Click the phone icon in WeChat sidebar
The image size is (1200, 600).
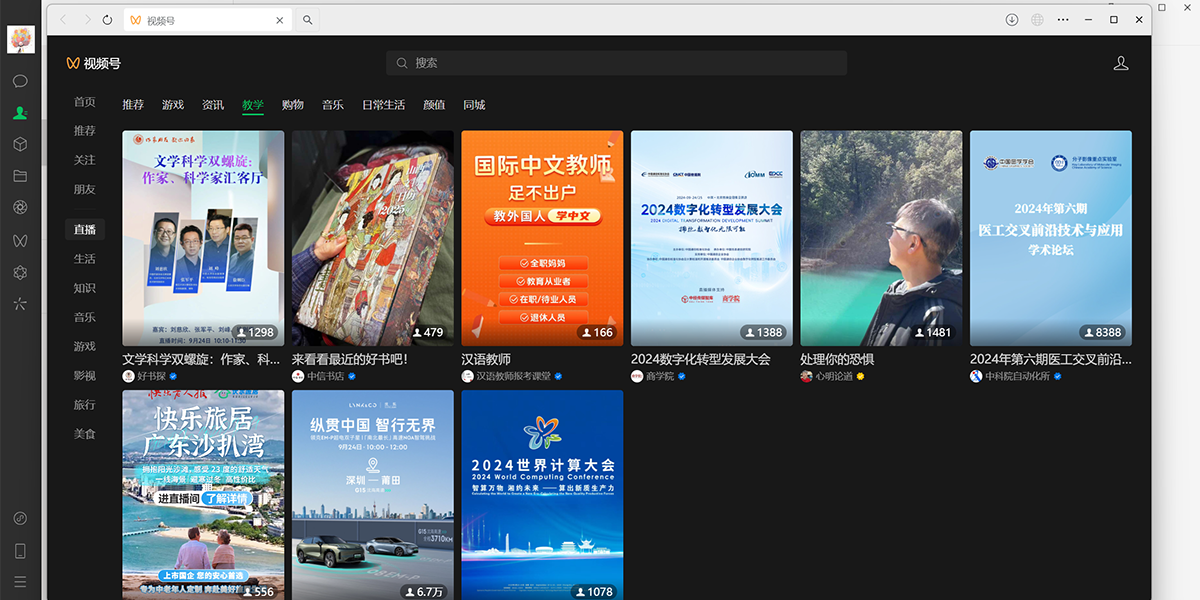click(20, 550)
